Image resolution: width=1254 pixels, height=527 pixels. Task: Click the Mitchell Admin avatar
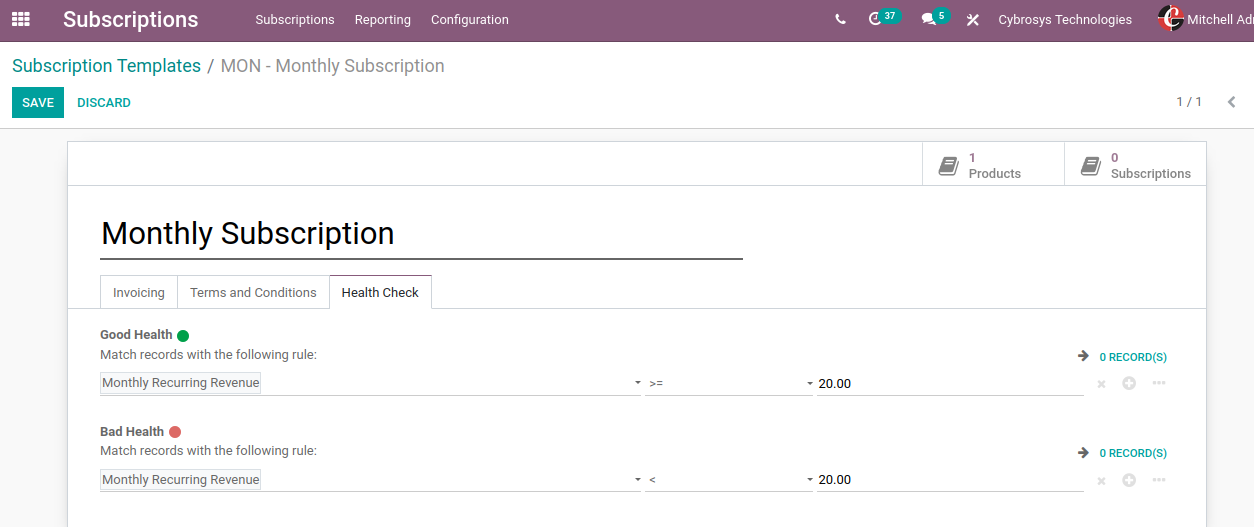pos(1170,19)
